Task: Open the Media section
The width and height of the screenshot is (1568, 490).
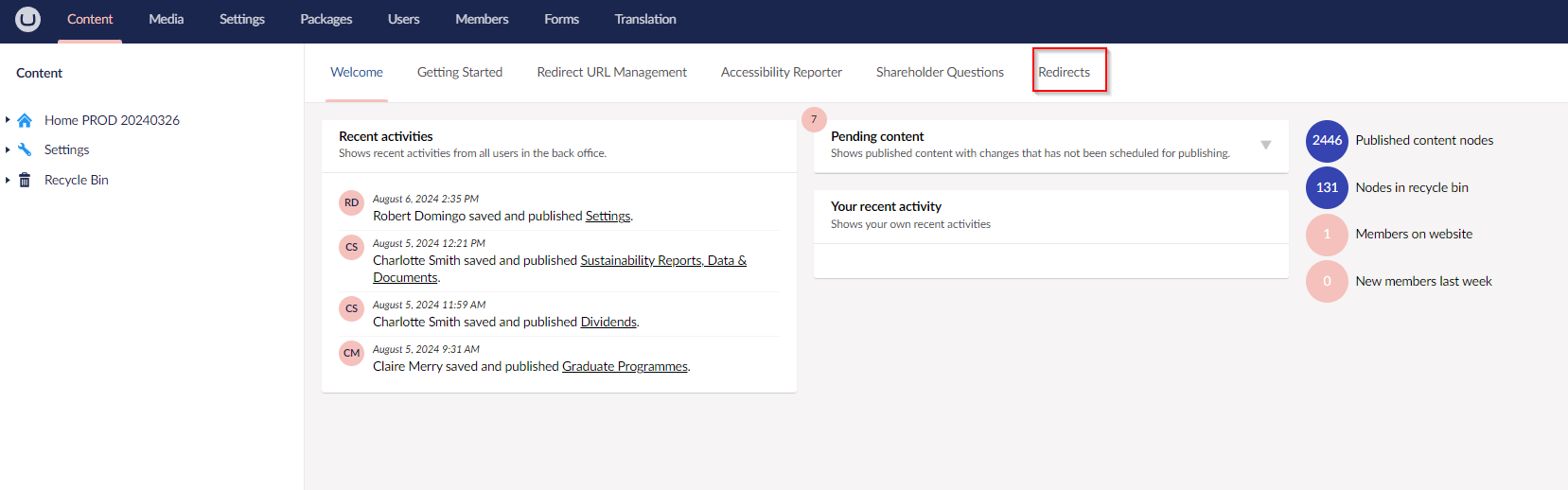Action: pyautogui.click(x=167, y=19)
